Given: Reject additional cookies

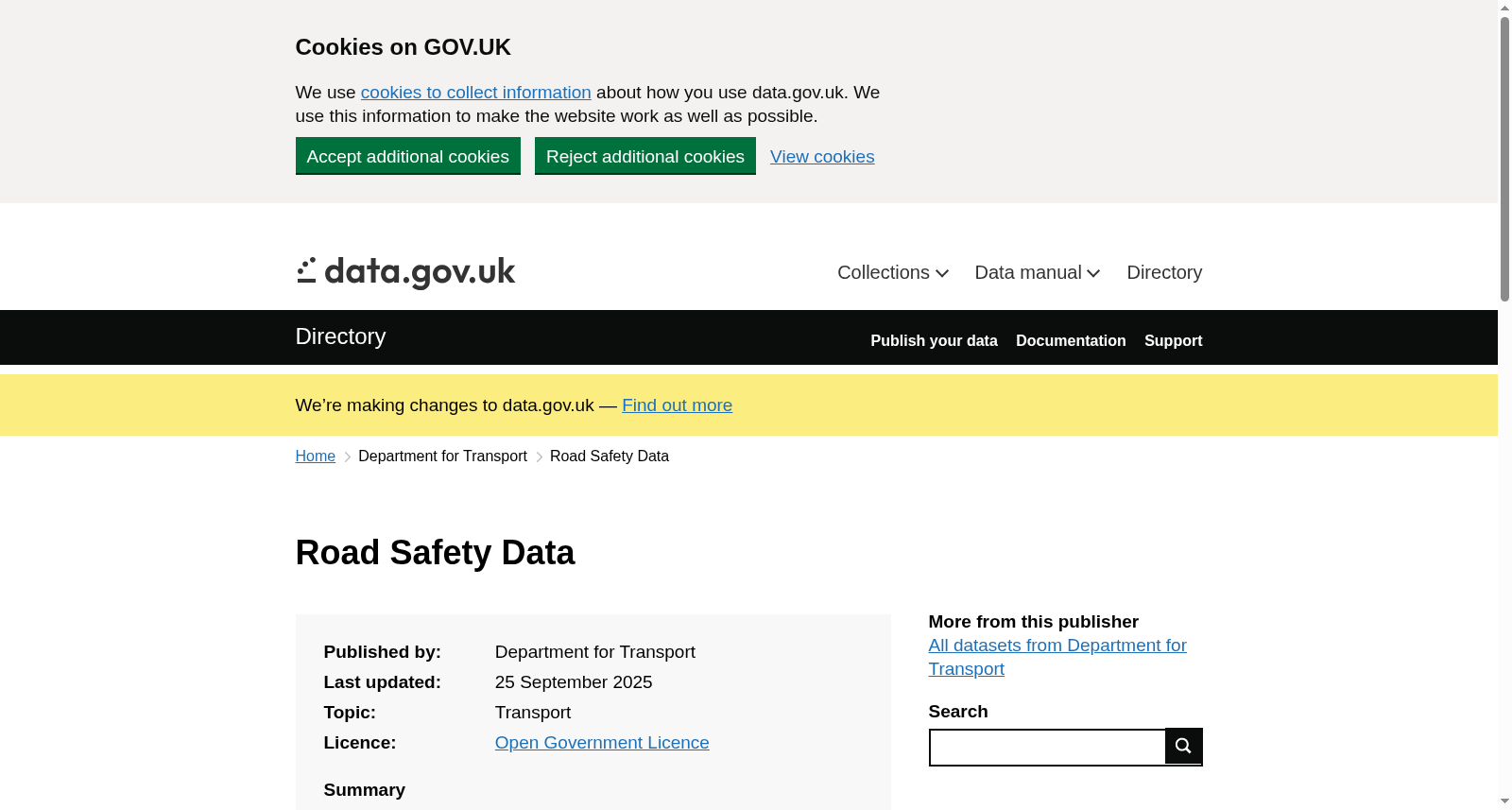Looking at the screenshot, I should click(x=645, y=156).
